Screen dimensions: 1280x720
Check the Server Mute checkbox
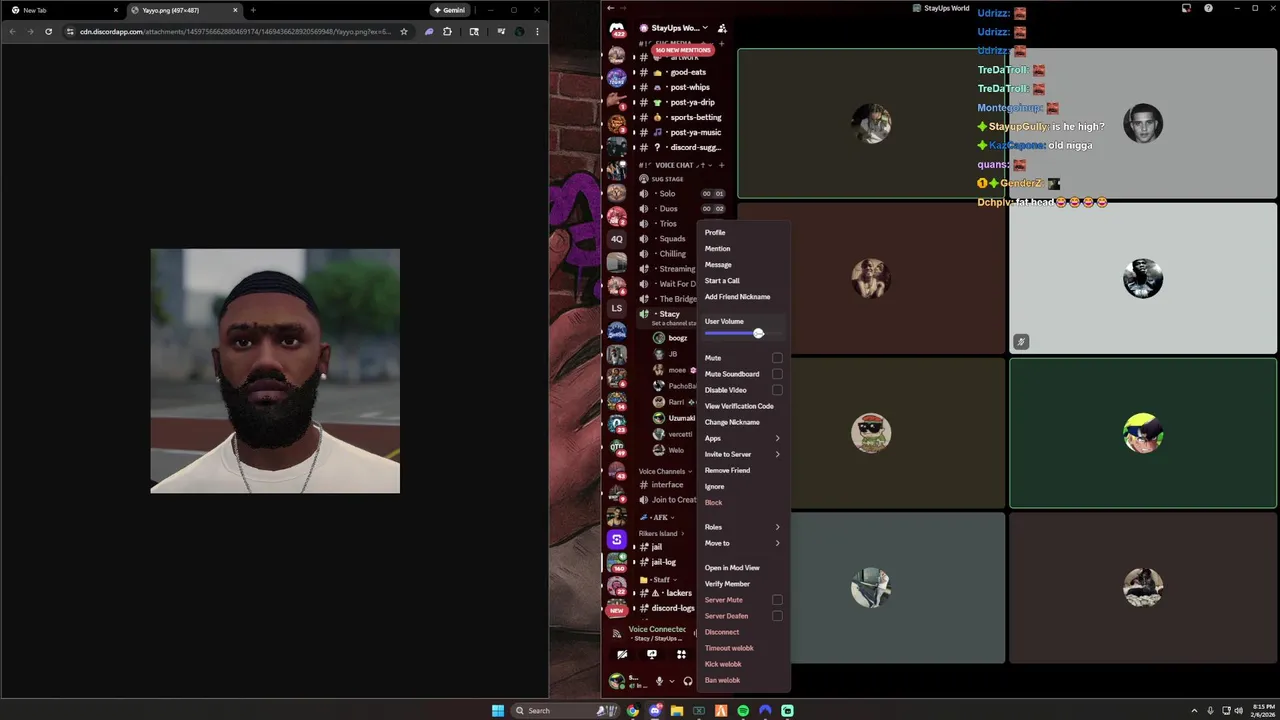point(777,600)
